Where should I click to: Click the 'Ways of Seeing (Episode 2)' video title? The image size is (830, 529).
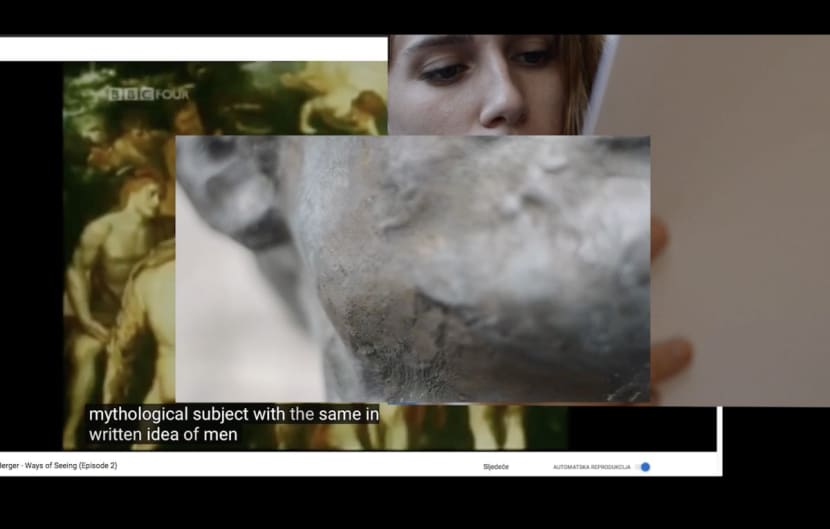tap(60, 466)
